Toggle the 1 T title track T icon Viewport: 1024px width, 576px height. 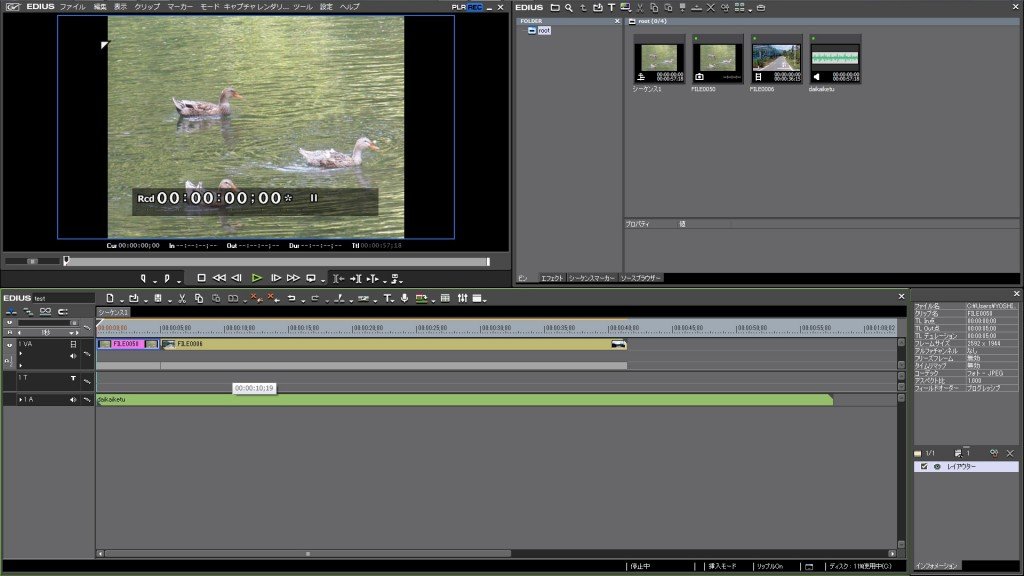tap(73, 378)
